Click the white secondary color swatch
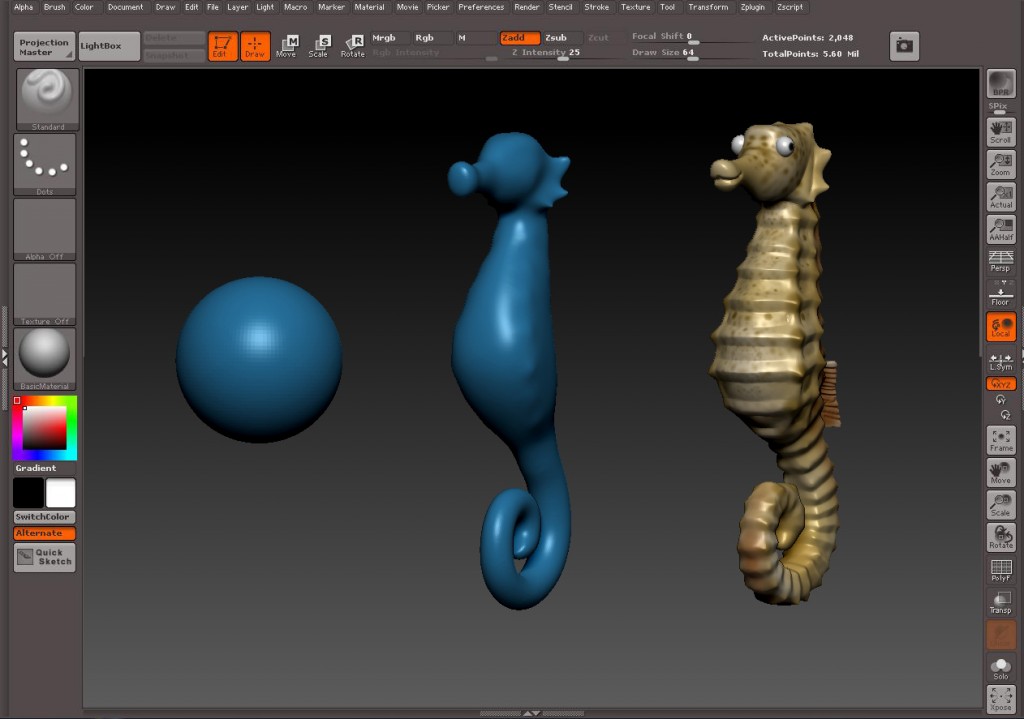Screen dimensions: 1024x719 pos(60,493)
